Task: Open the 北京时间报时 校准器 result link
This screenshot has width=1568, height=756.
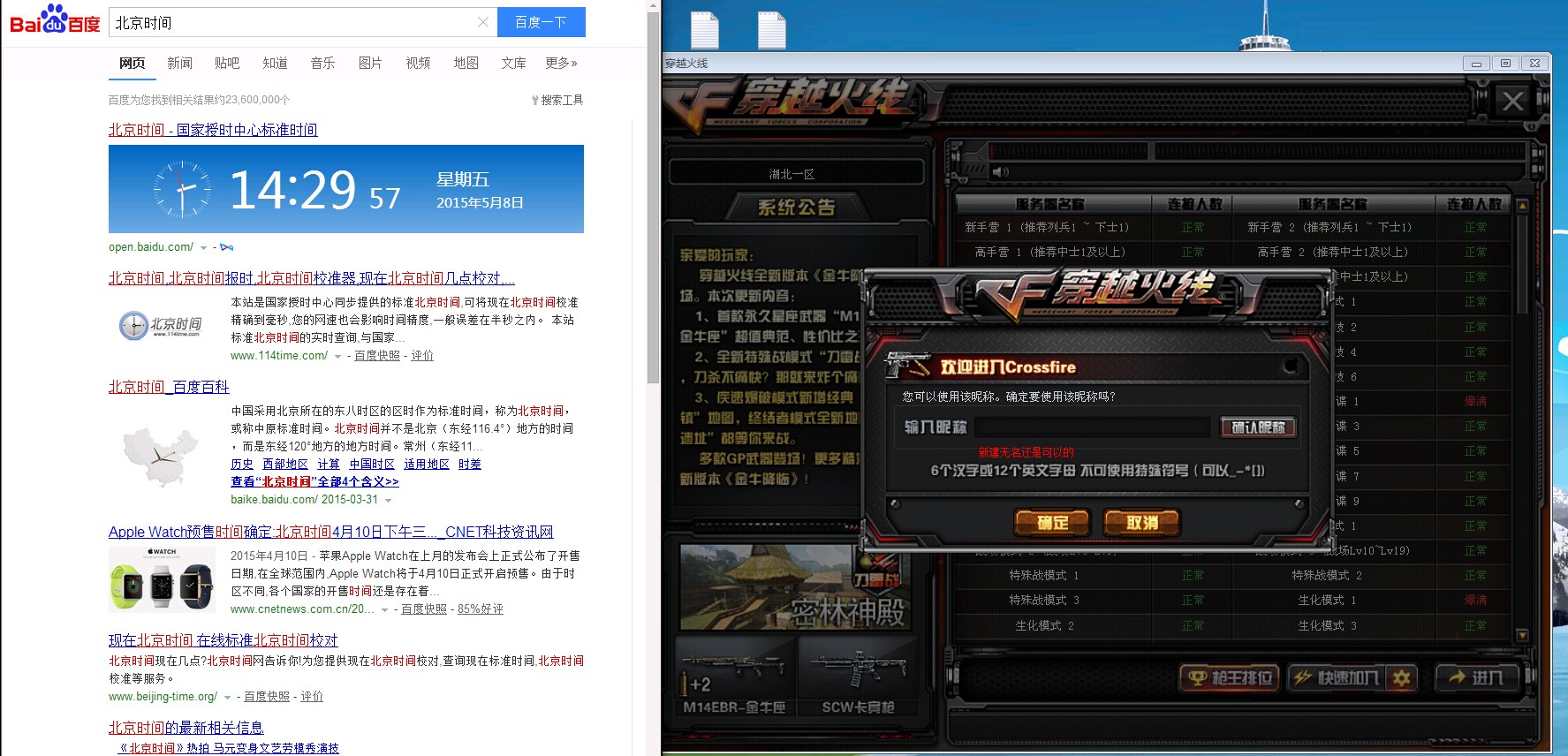Action: pos(312,278)
